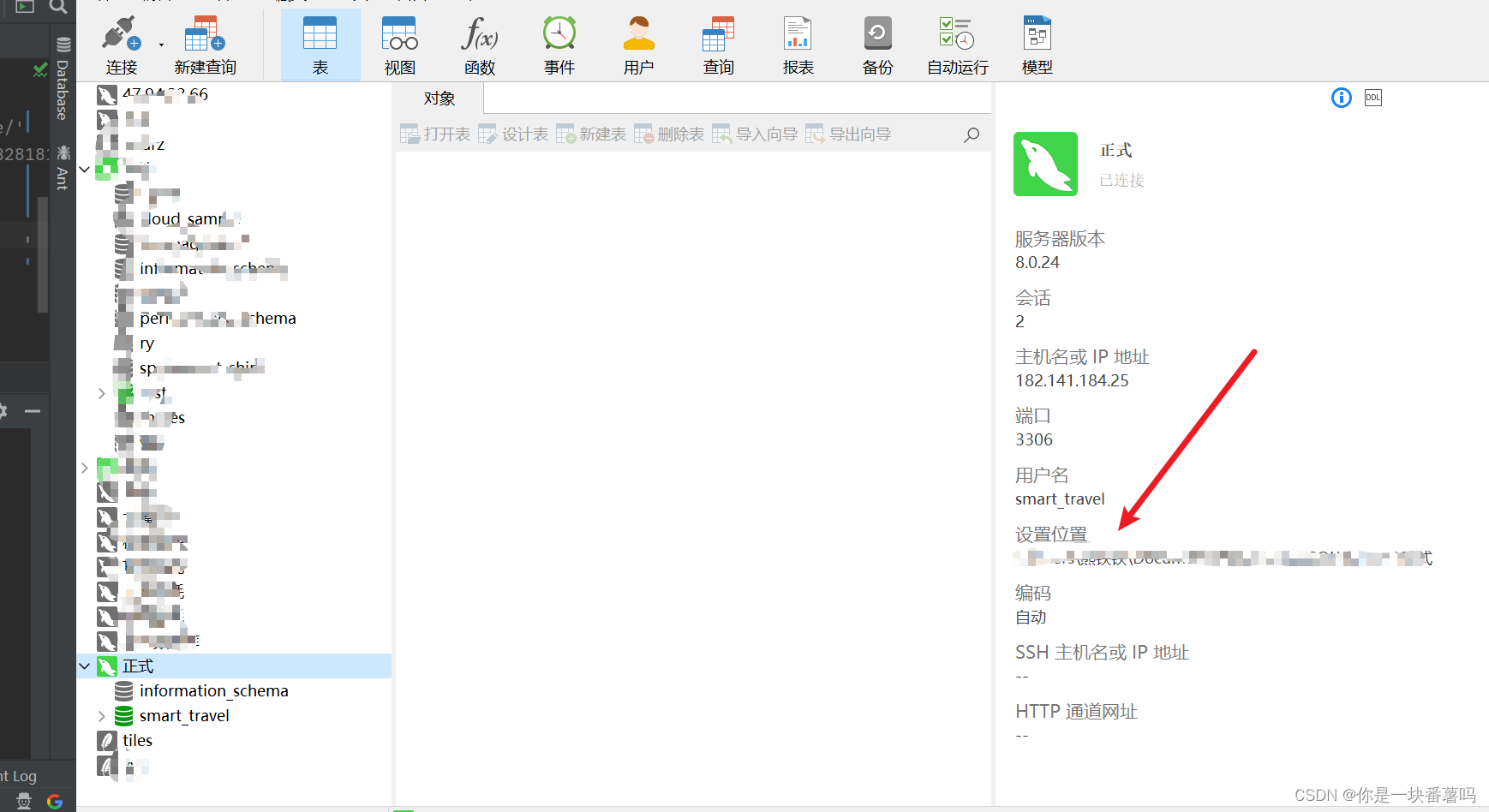This screenshot has height=812, width=1489.
Task: Expand the smart_travel database node
Action: tap(102, 715)
